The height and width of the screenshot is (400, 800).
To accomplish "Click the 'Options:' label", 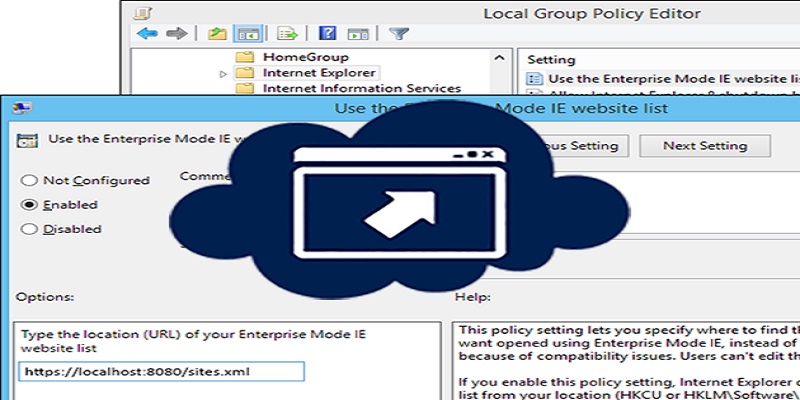I will pos(45,297).
